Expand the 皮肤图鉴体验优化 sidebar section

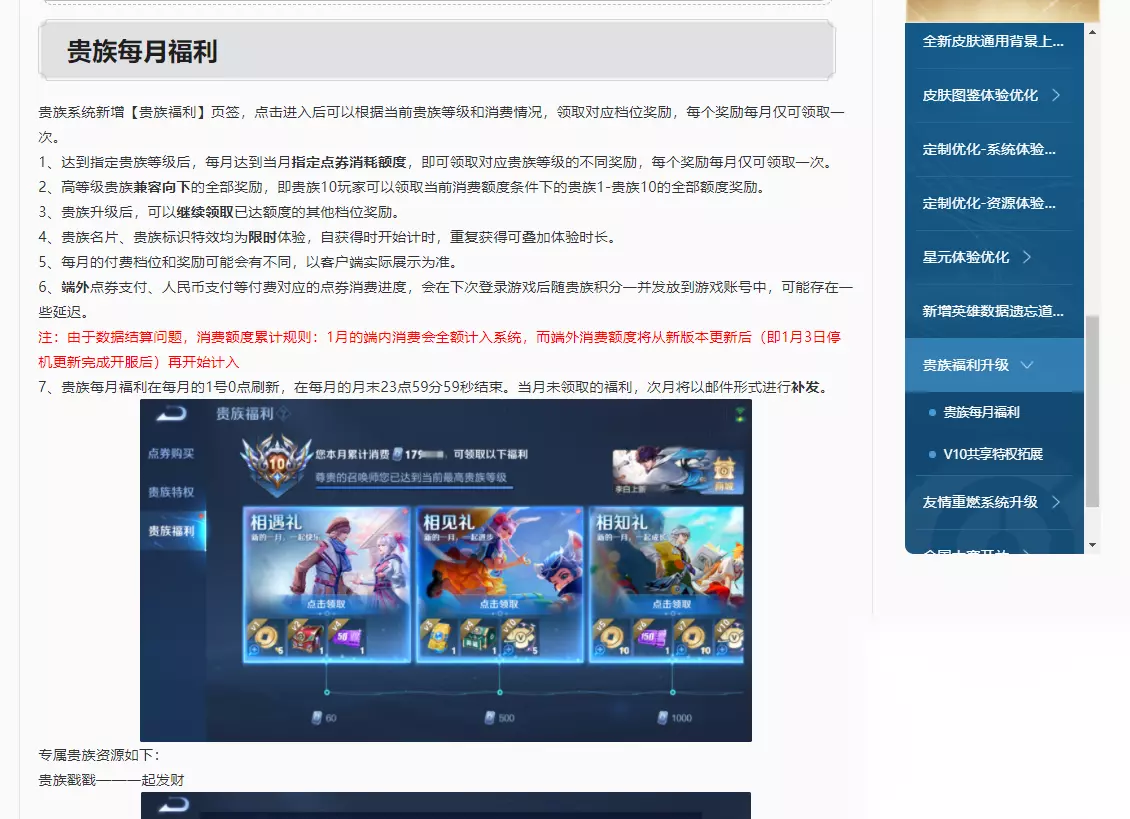(1056, 95)
